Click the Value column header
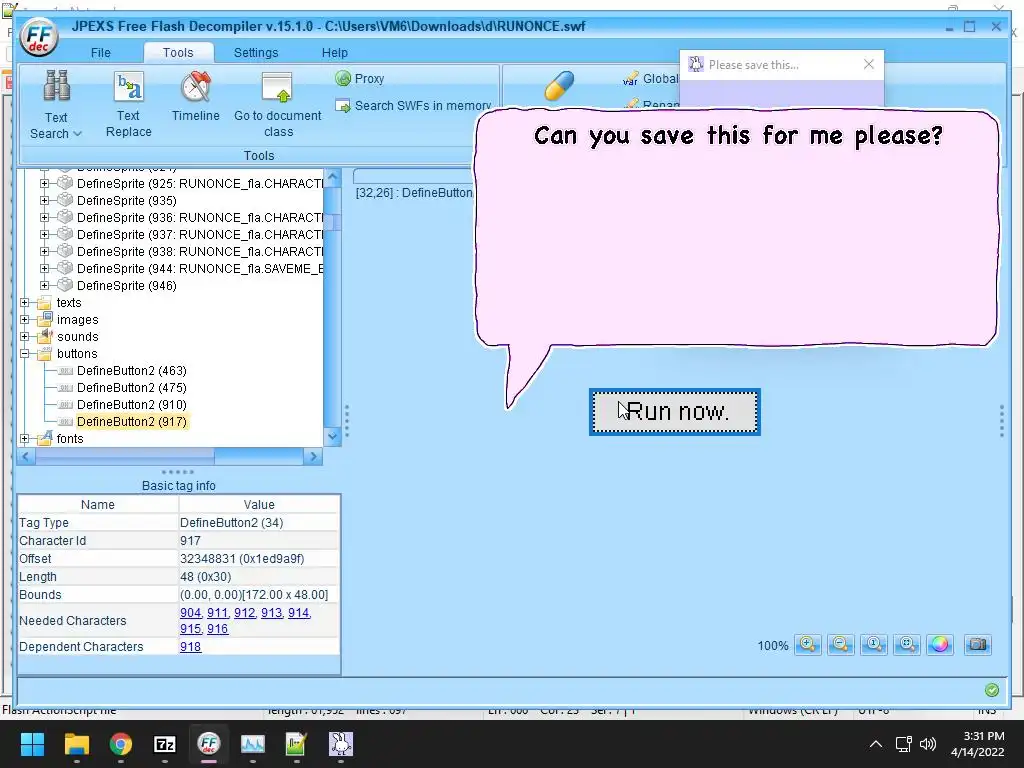Image resolution: width=1024 pixels, height=768 pixels. pos(259,504)
